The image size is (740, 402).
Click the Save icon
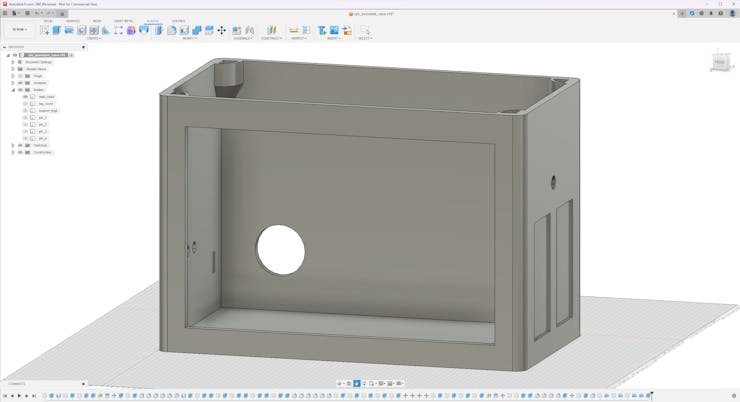tap(27, 13)
